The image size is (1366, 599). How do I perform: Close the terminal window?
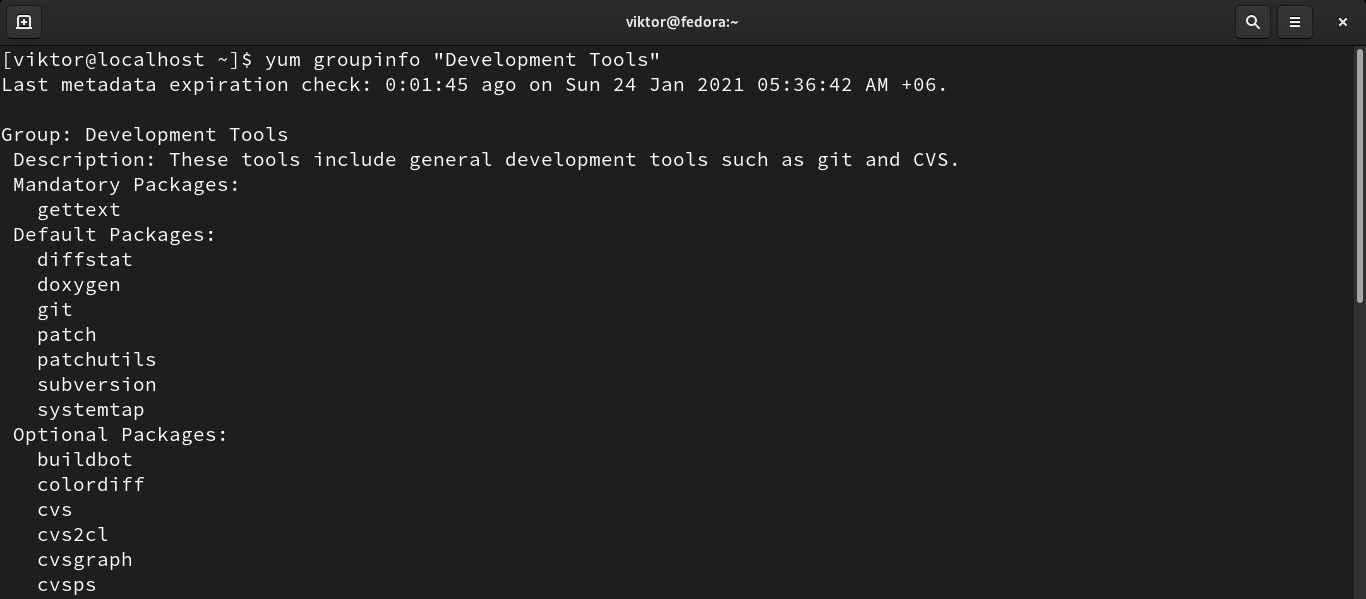click(1343, 22)
